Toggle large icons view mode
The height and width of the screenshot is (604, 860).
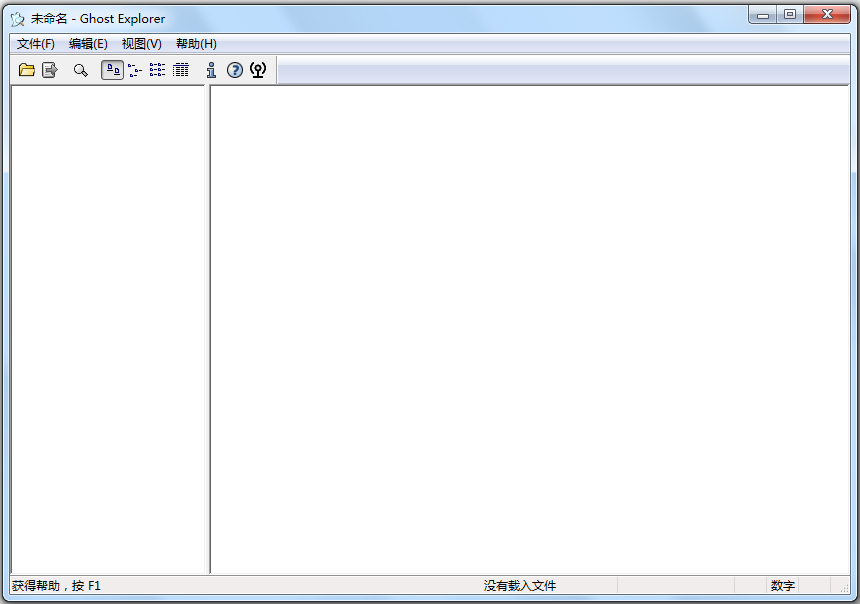112,70
